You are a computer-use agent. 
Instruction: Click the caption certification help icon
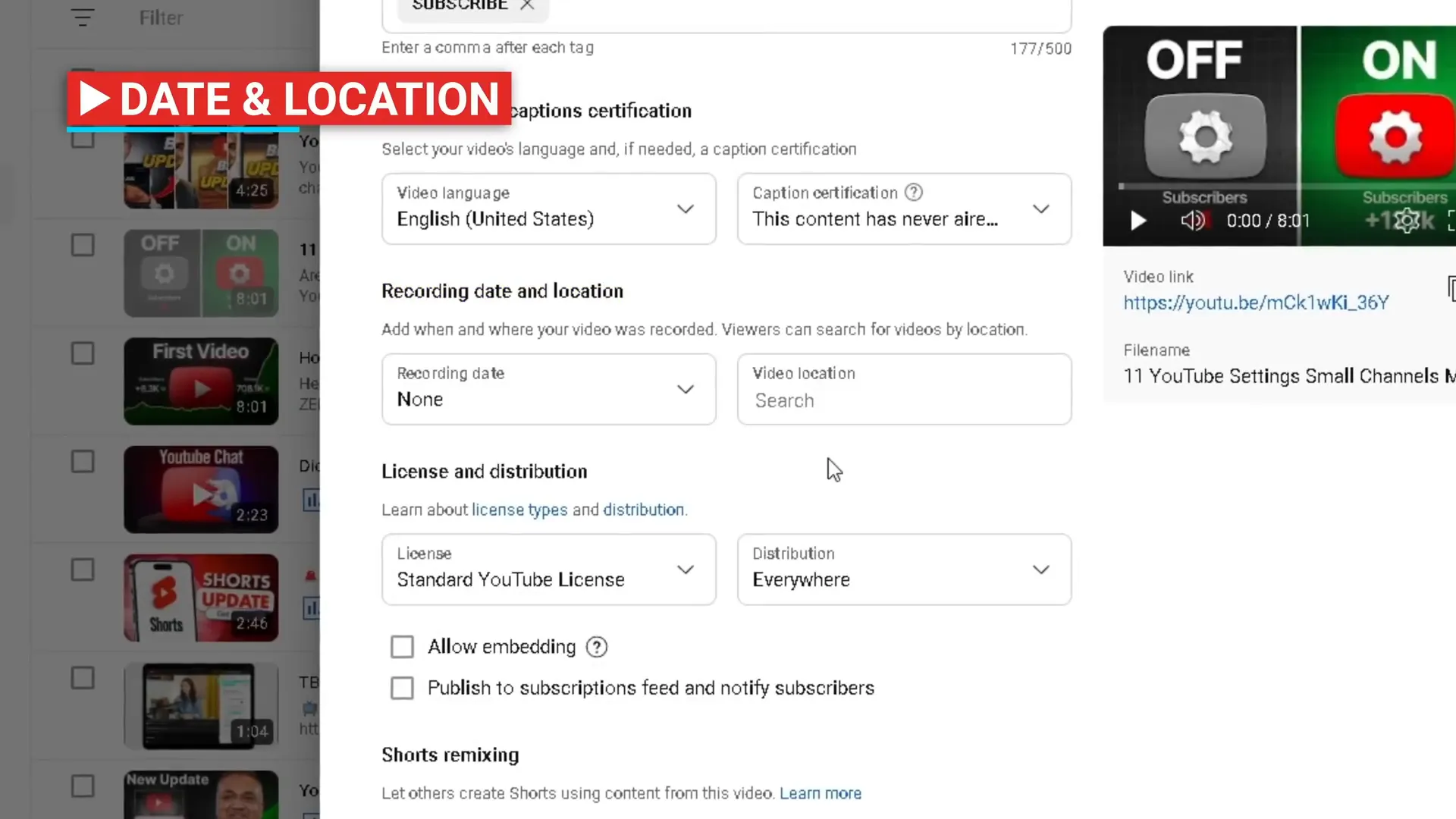[914, 193]
